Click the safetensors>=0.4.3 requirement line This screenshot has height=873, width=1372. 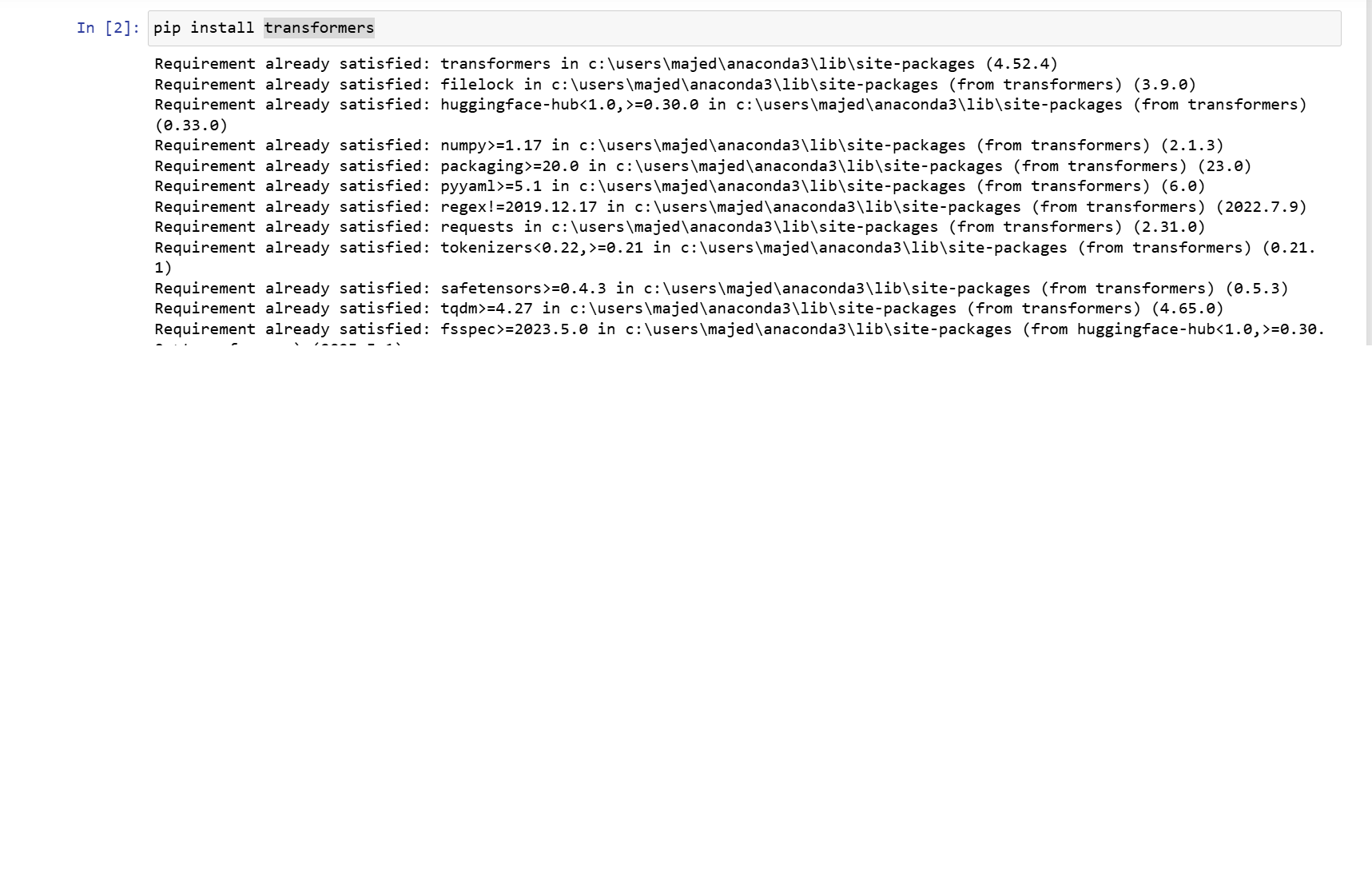[x=721, y=289]
